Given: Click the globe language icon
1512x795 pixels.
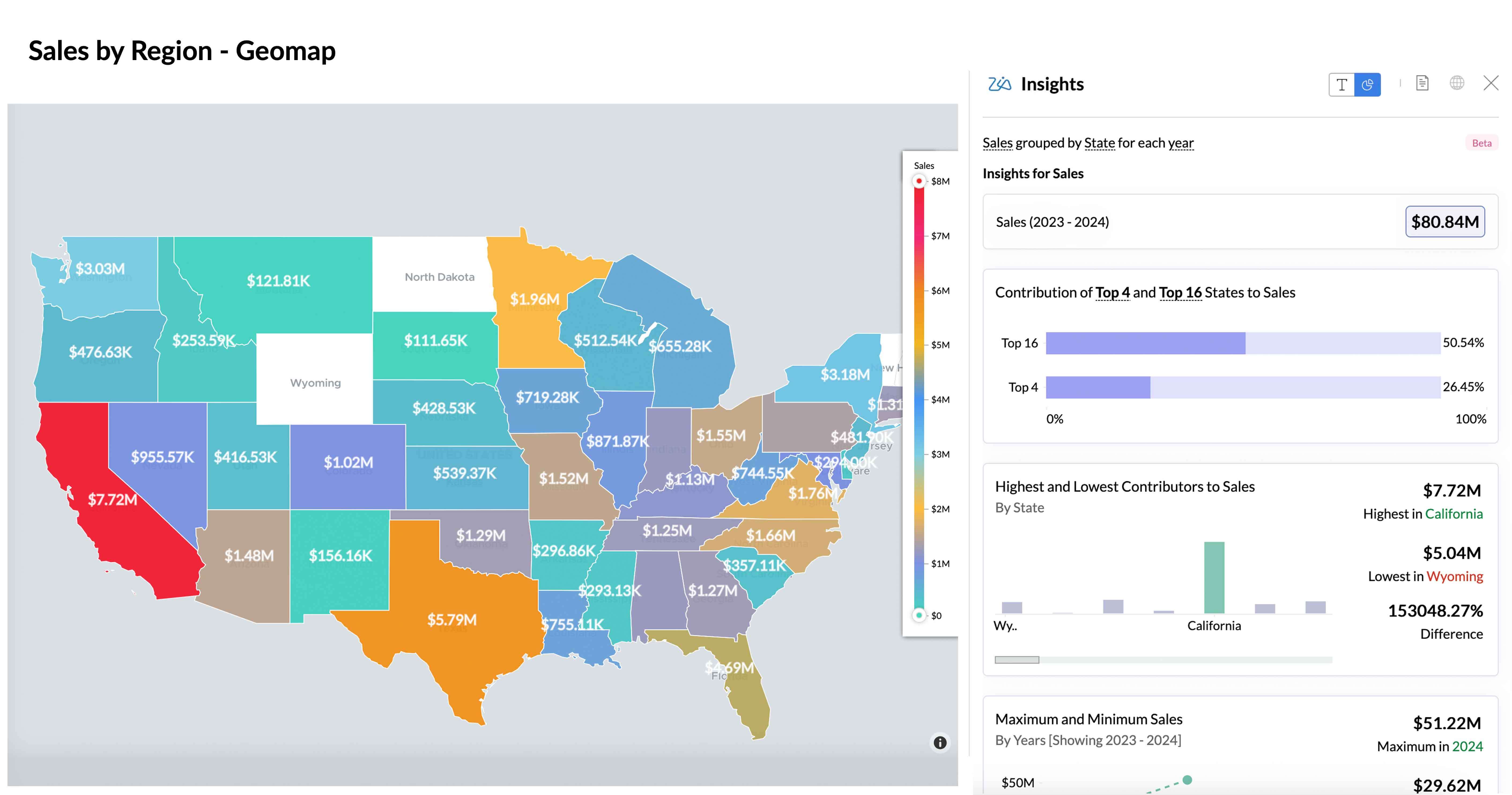Looking at the screenshot, I should 1457,83.
